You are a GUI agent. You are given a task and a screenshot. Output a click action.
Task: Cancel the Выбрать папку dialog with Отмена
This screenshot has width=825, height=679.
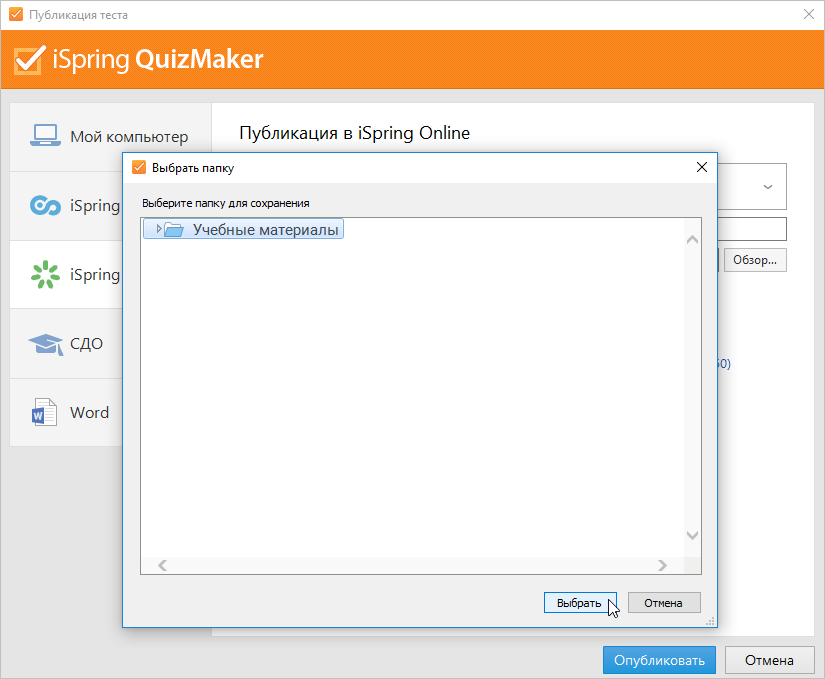point(664,603)
